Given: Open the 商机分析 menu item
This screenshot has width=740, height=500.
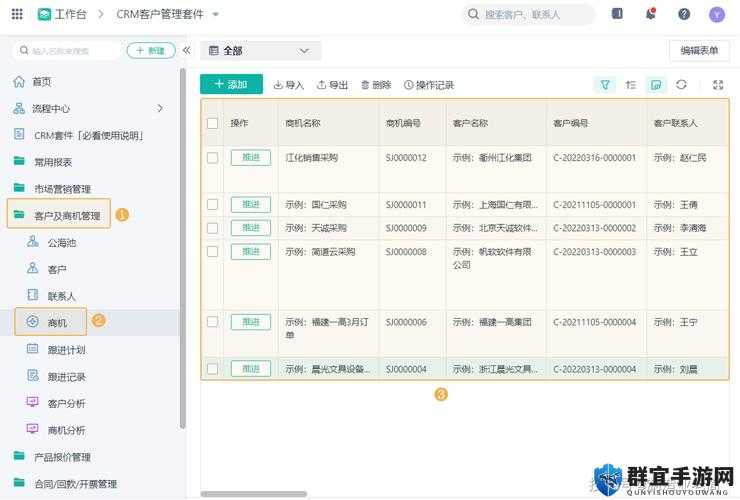Looking at the screenshot, I should click(x=67, y=430).
